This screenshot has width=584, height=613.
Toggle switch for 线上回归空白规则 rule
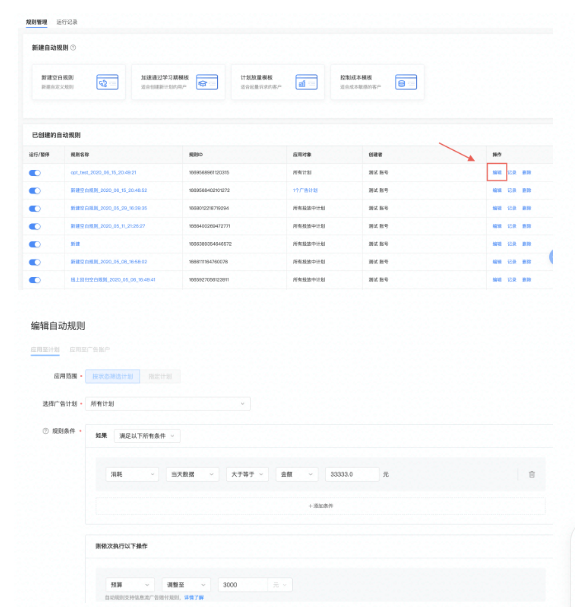[35, 280]
